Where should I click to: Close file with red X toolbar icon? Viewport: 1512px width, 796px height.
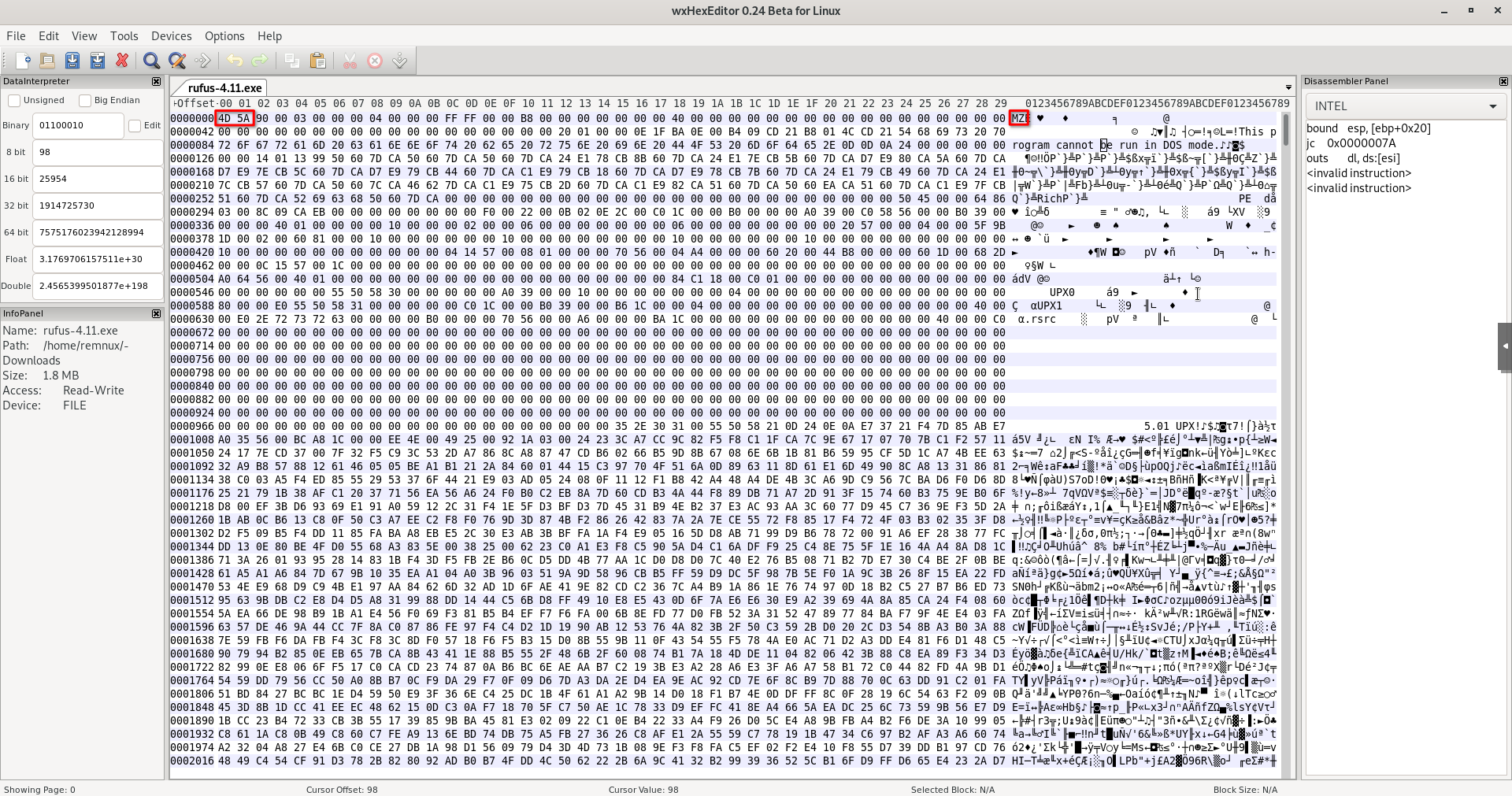122,61
